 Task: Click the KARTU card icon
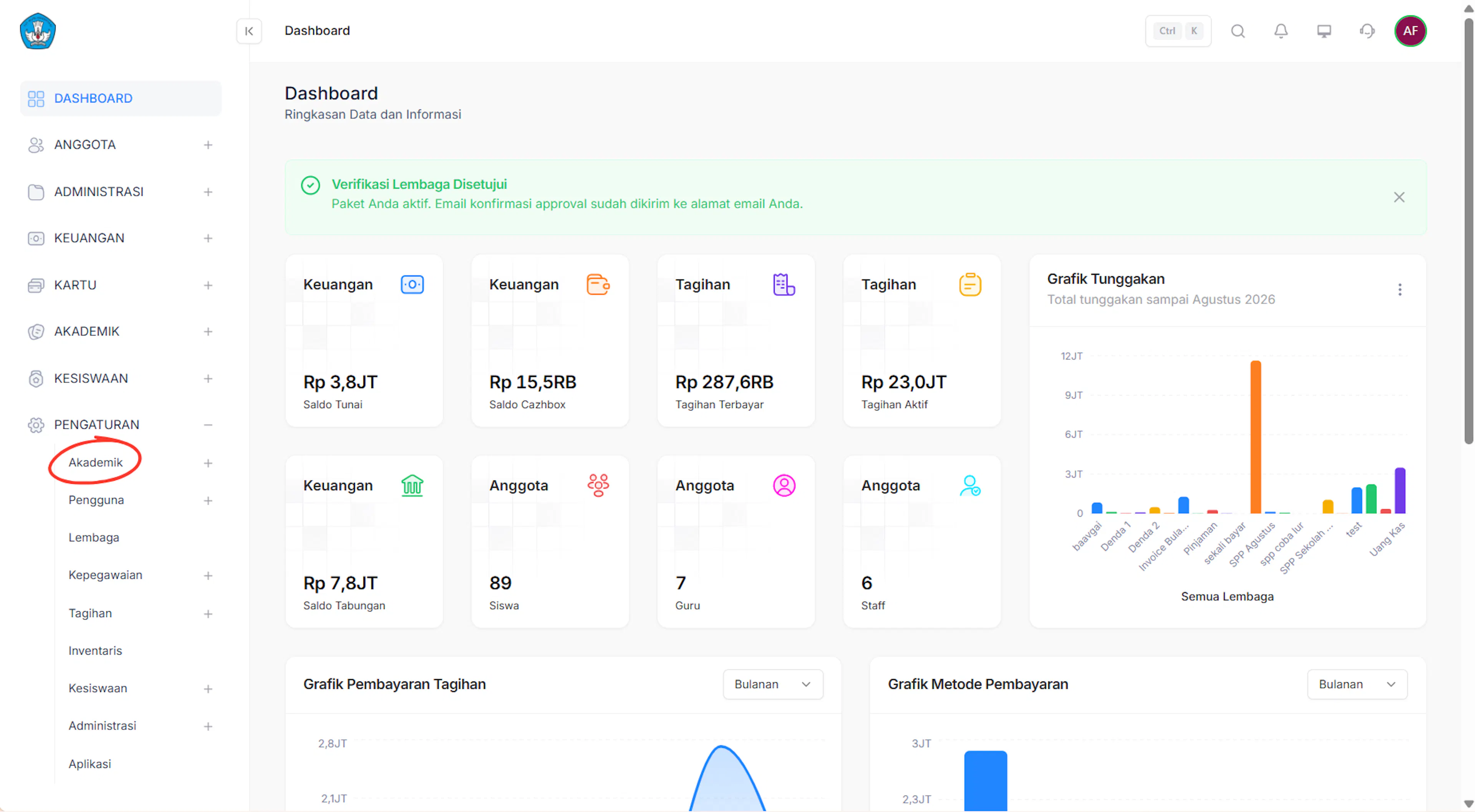[36, 285]
